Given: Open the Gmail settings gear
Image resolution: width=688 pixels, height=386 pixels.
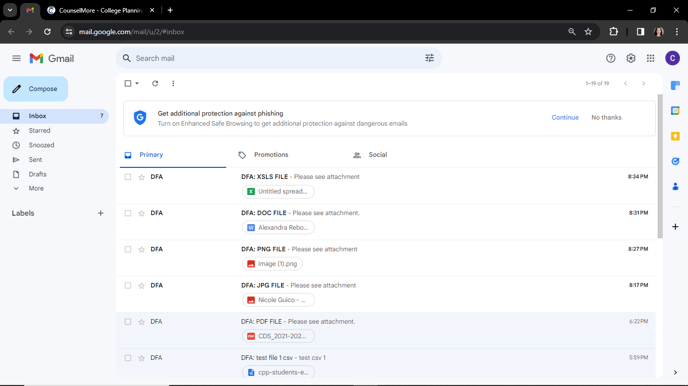Looking at the screenshot, I should [631, 58].
